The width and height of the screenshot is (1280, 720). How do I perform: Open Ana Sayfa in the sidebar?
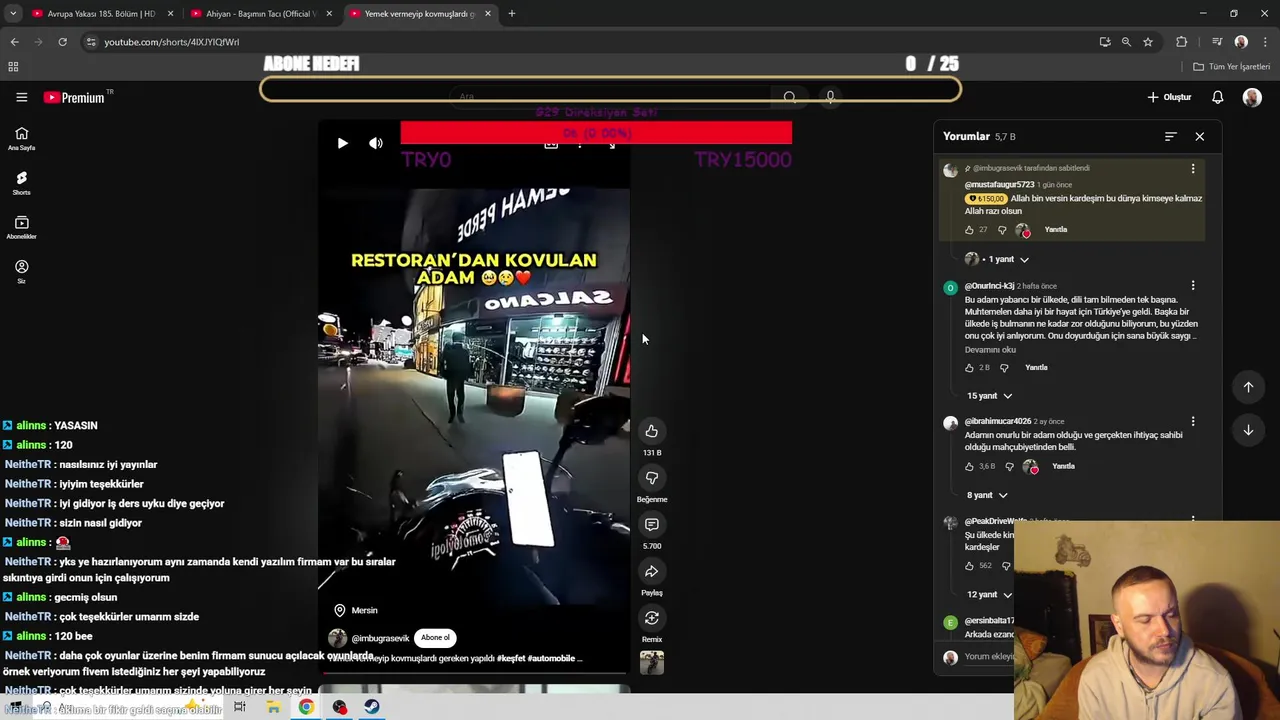click(x=21, y=139)
